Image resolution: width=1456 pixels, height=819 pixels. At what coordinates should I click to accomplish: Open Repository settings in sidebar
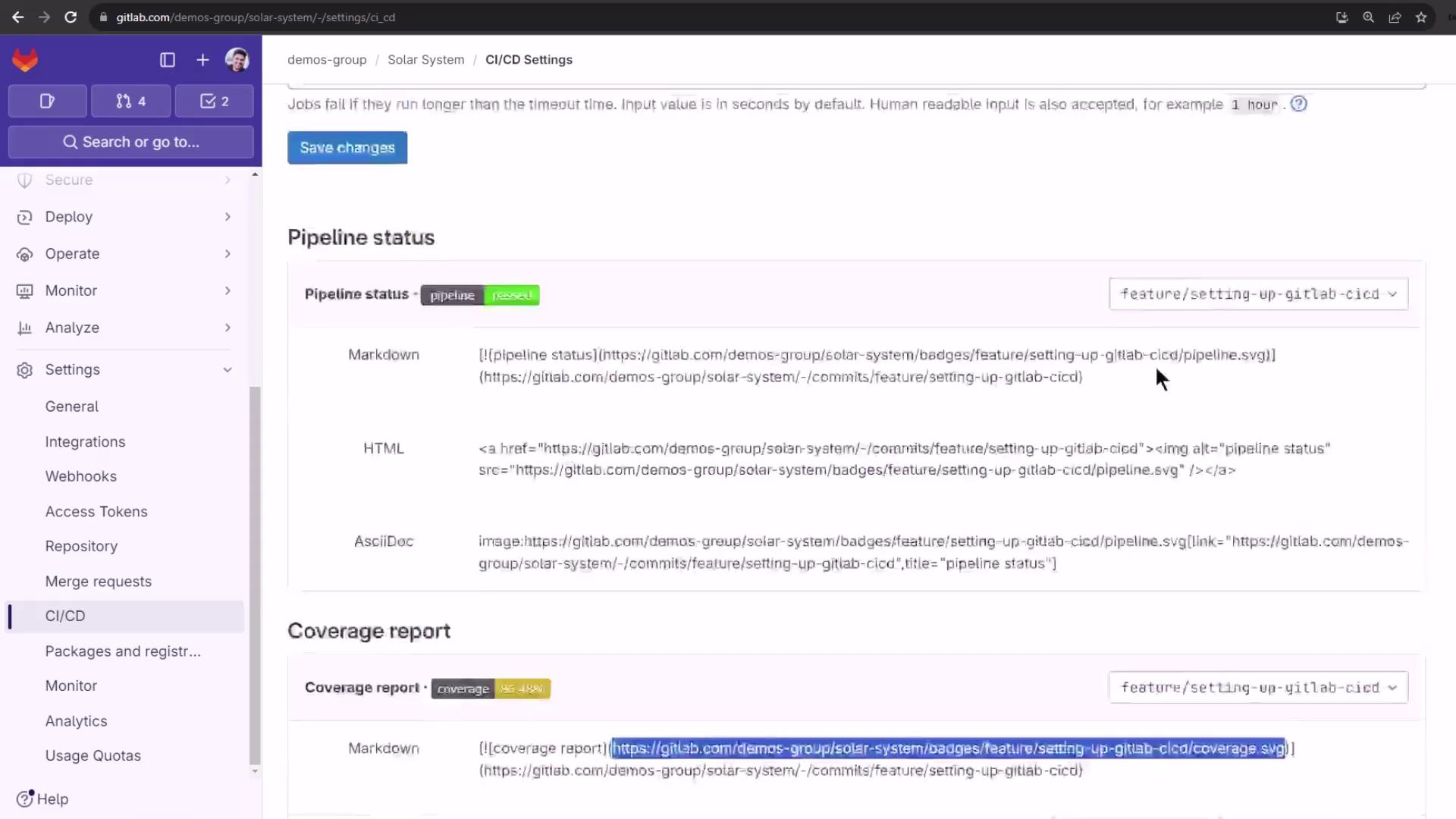[x=81, y=546]
